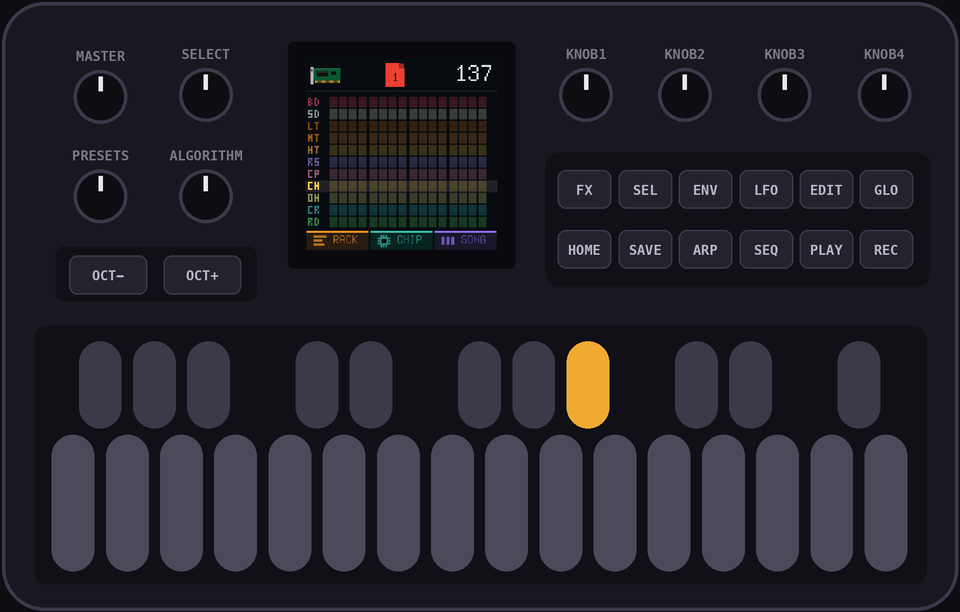The width and height of the screenshot is (960, 612).
Task: Click the KNOB3 dial
Action: click(x=784, y=95)
